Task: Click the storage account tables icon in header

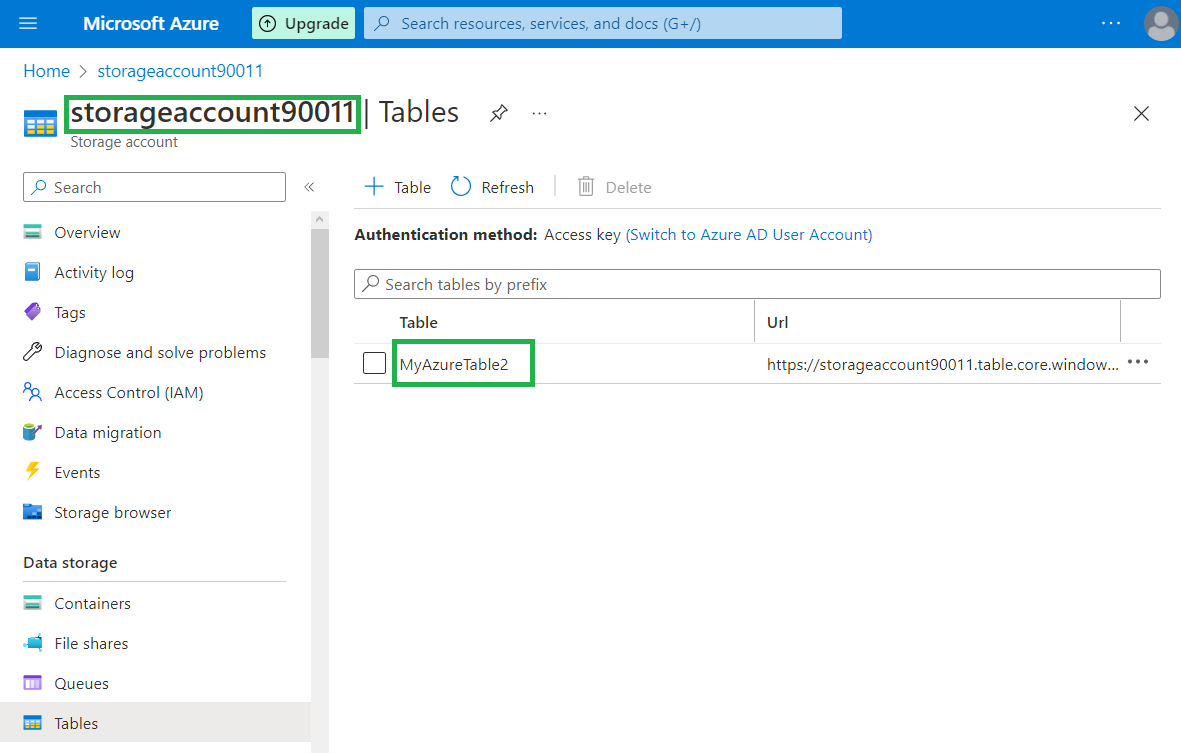Action: (40, 123)
